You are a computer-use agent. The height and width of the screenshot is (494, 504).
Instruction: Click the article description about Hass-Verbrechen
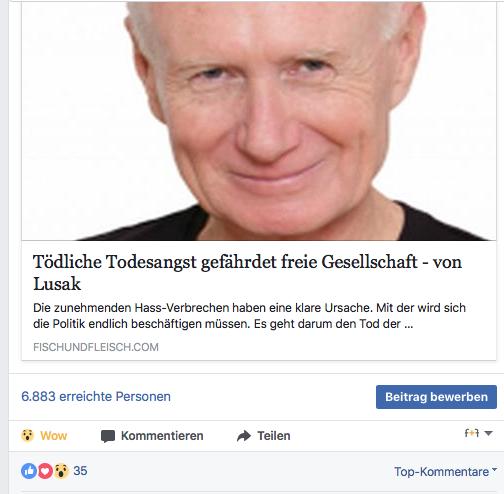[249, 316]
